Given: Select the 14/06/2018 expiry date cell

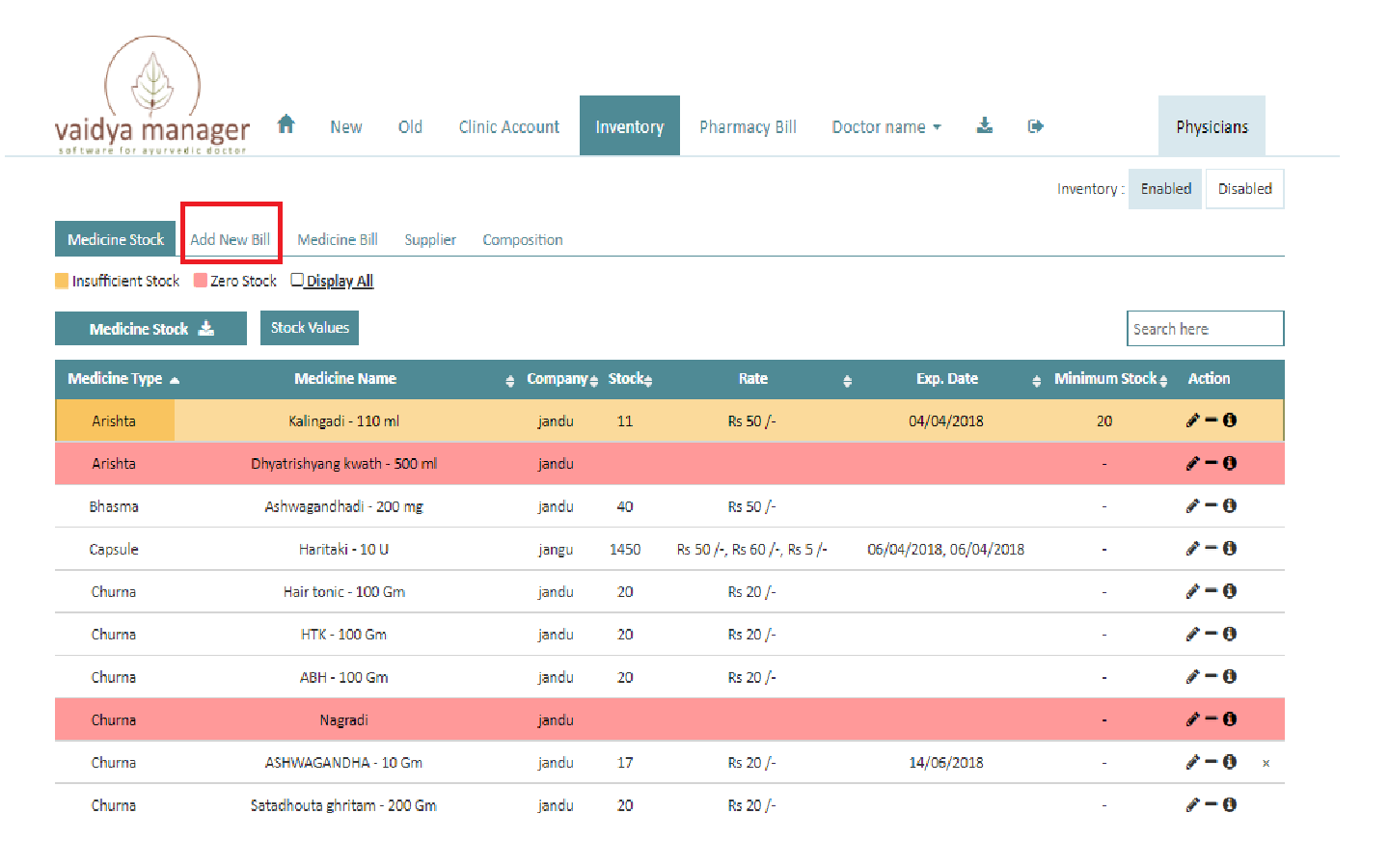Looking at the screenshot, I should click(x=946, y=763).
